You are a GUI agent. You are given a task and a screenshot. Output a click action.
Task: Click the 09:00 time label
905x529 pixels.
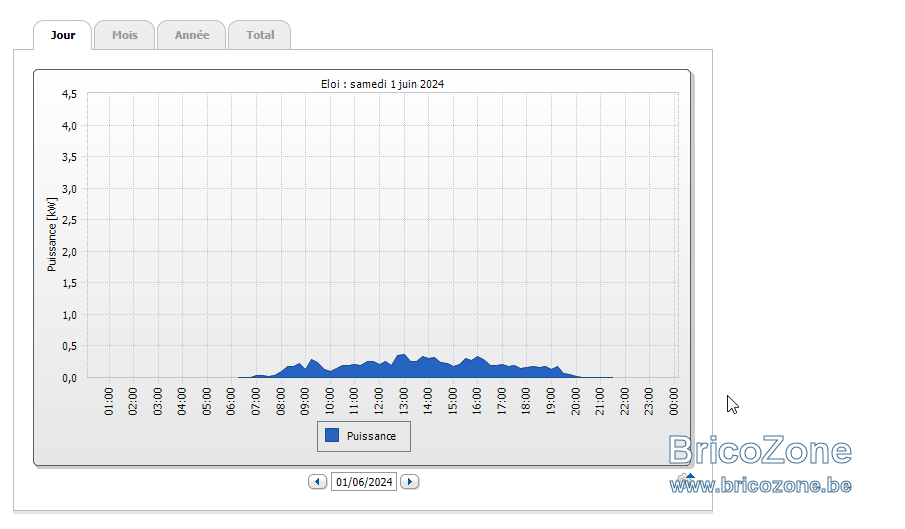coord(305,402)
